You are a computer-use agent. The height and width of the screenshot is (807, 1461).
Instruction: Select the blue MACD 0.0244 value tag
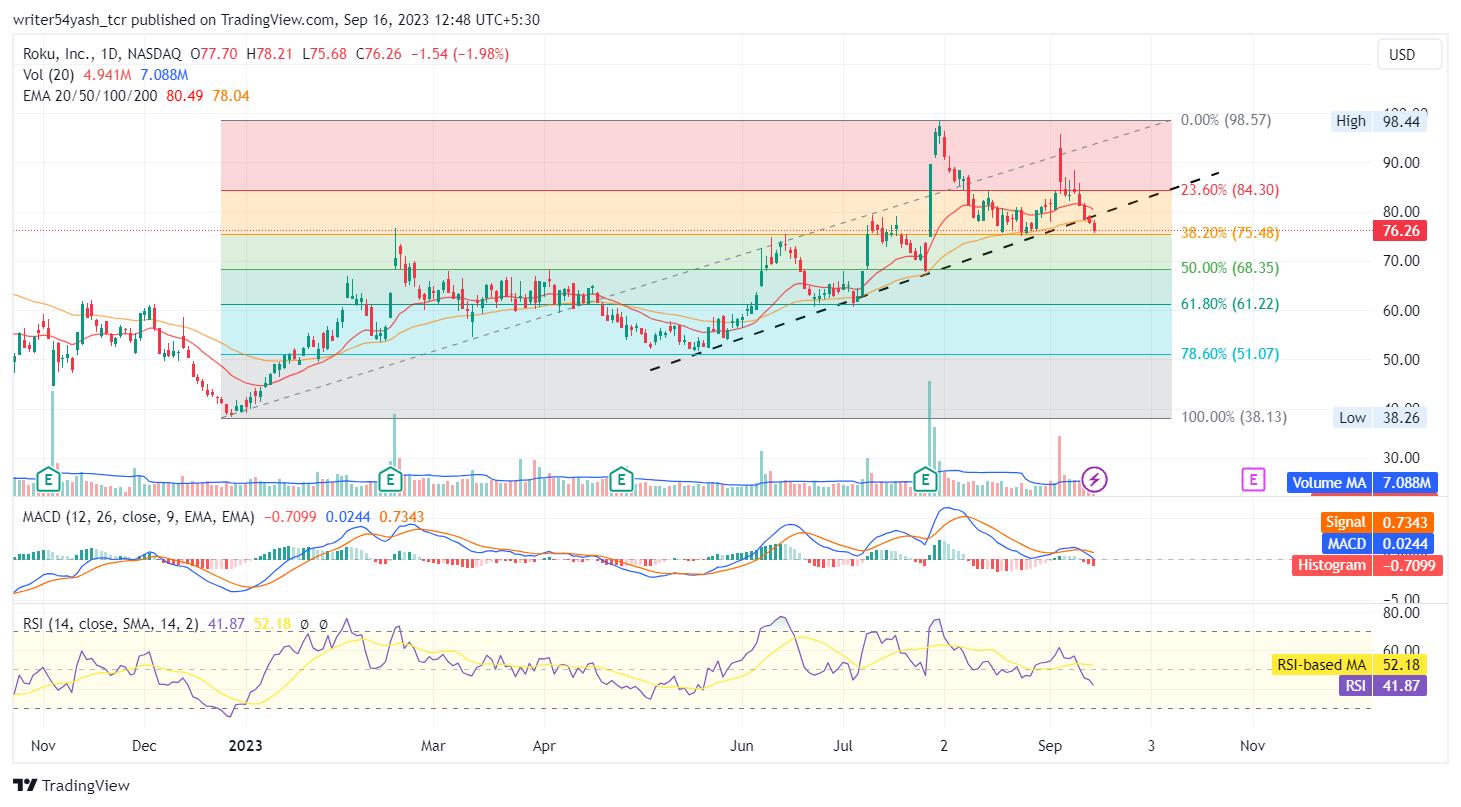[x=1377, y=544]
